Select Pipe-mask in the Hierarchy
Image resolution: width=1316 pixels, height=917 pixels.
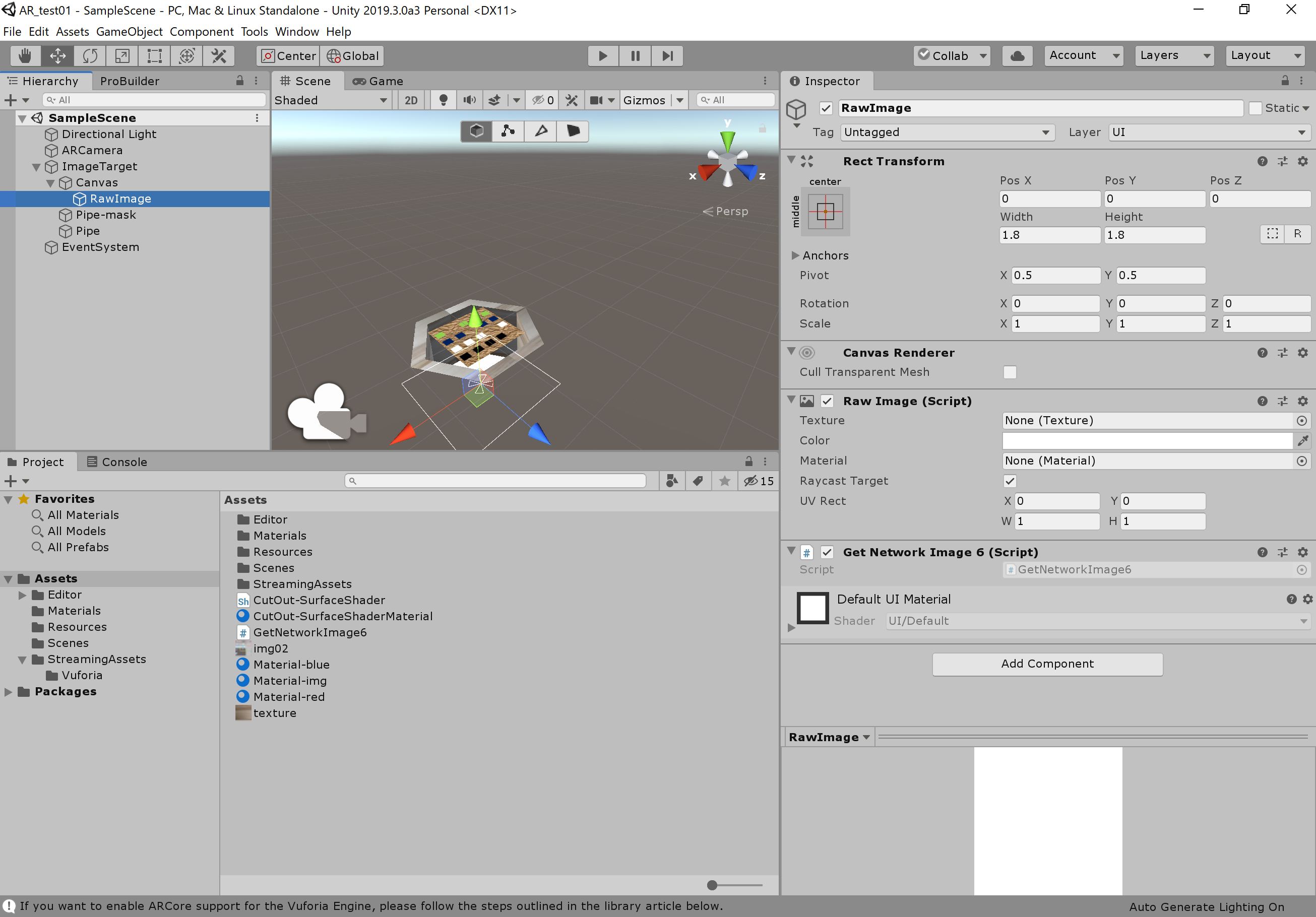pos(105,215)
